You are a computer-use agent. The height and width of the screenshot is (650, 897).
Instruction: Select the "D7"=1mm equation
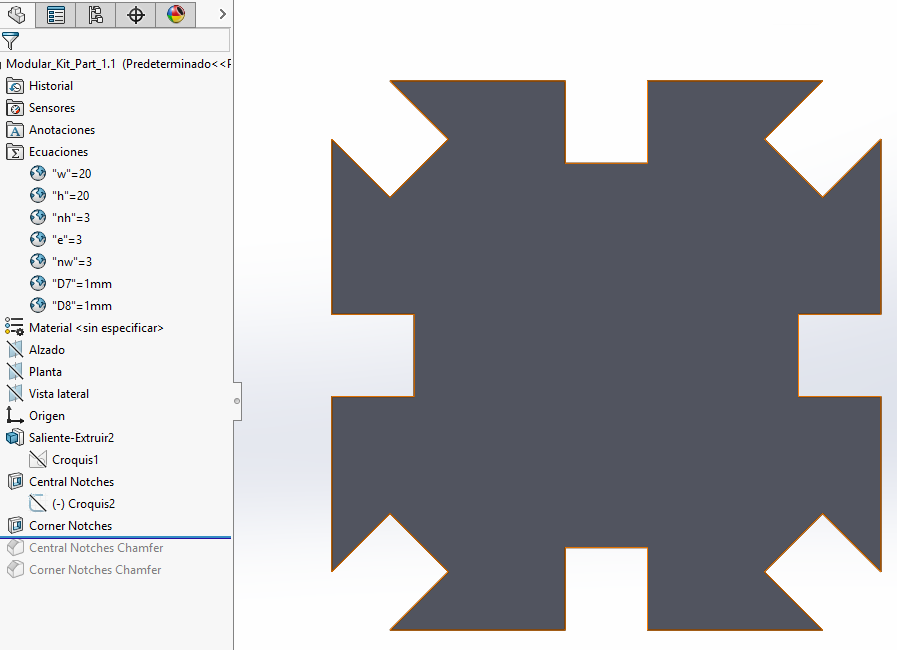(x=82, y=284)
